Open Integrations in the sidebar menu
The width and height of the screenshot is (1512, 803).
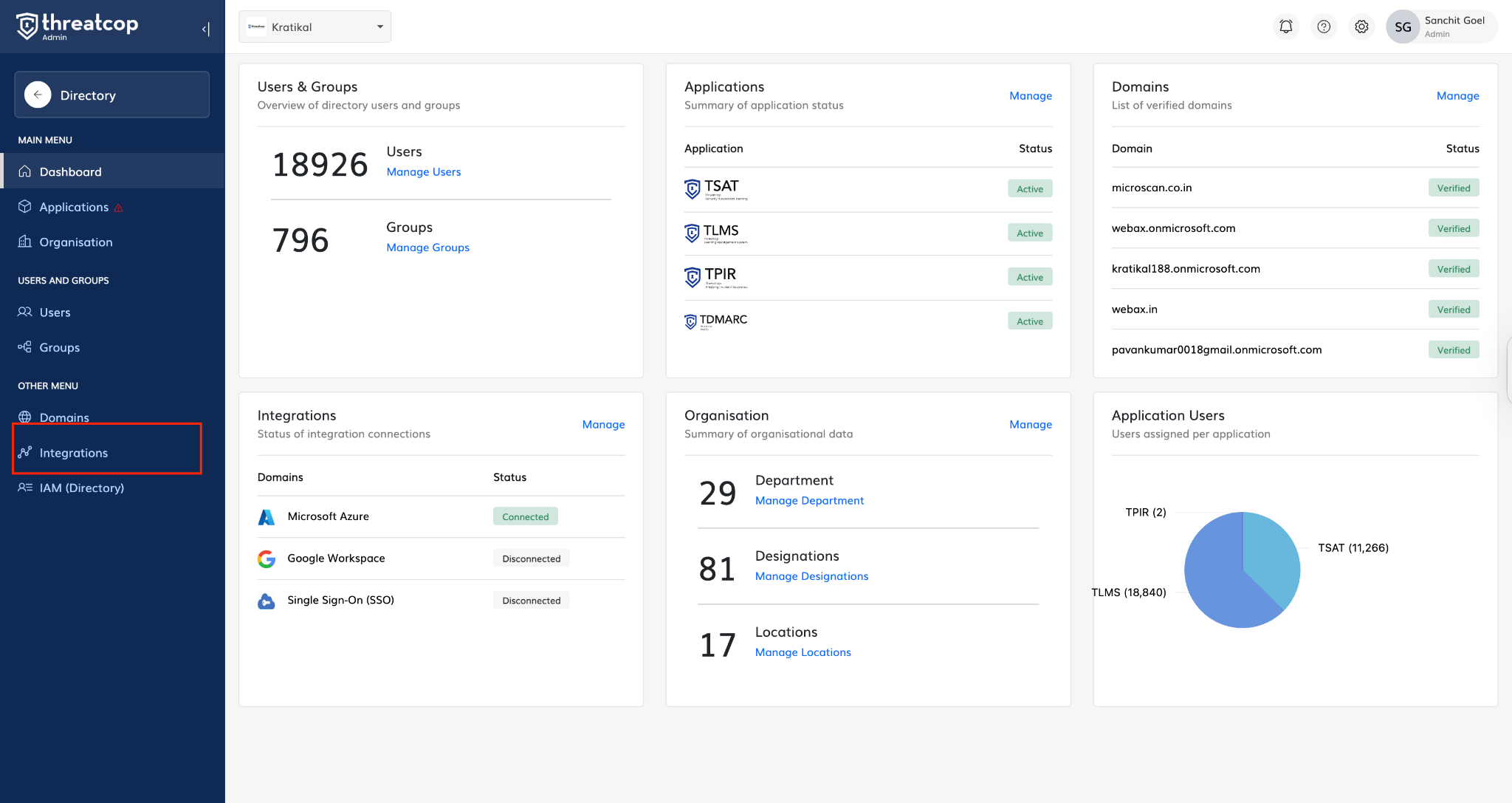[x=74, y=453]
